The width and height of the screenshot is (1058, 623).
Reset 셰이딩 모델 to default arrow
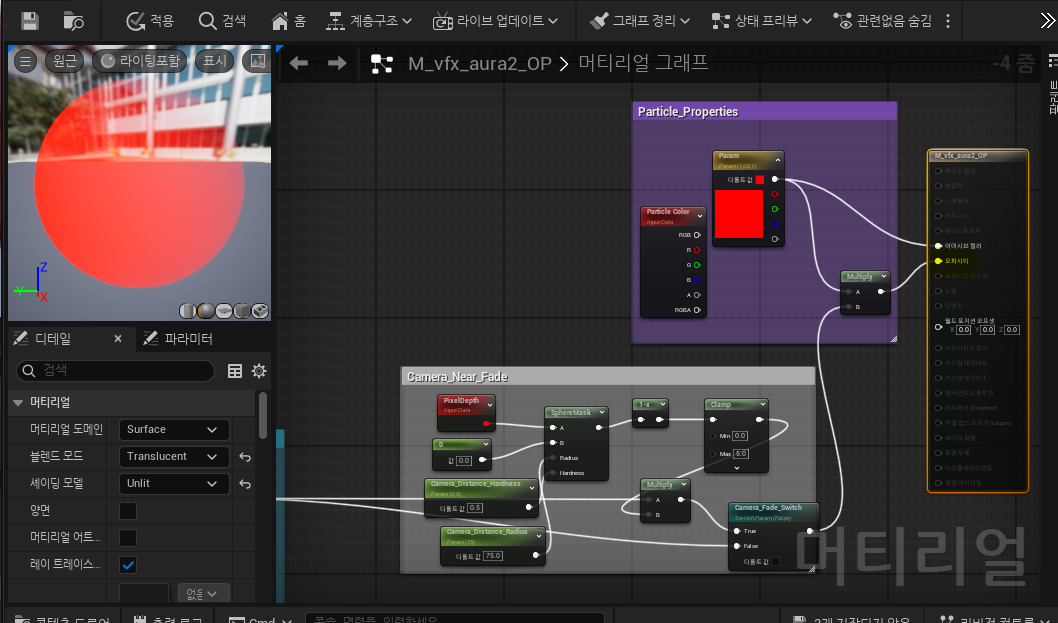click(x=245, y=484)
